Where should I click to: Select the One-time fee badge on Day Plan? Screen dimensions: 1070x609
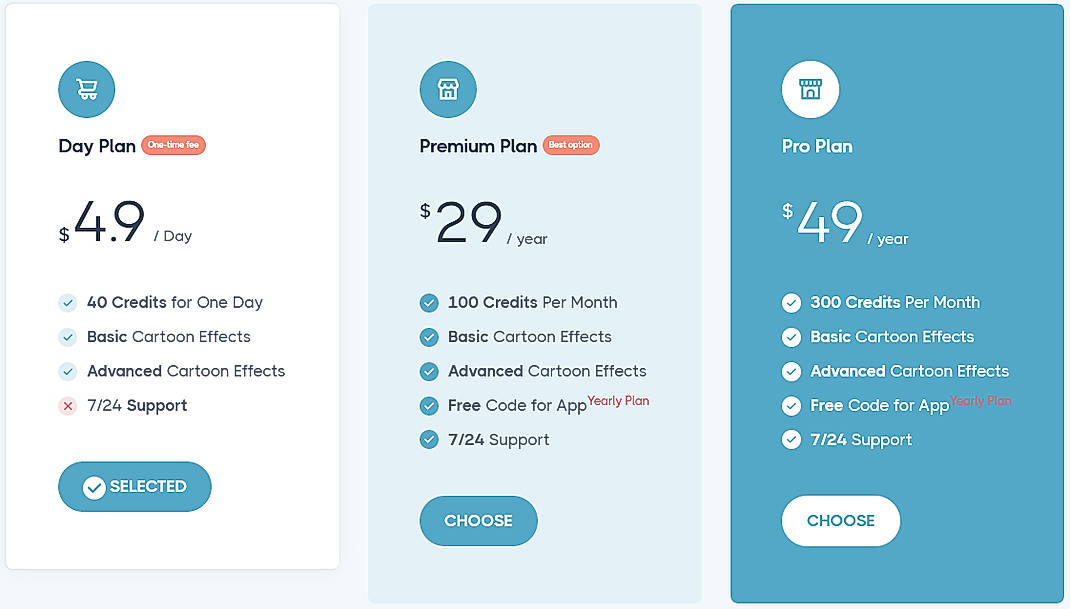click(x=173, y=145)
